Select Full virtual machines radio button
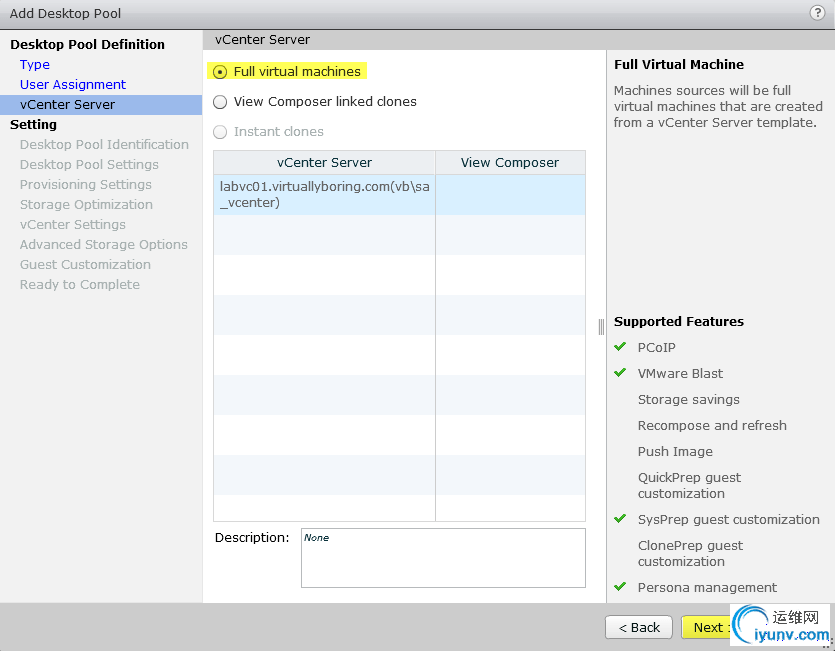This screenshot has height=651, width=835. tap(220, 72)
